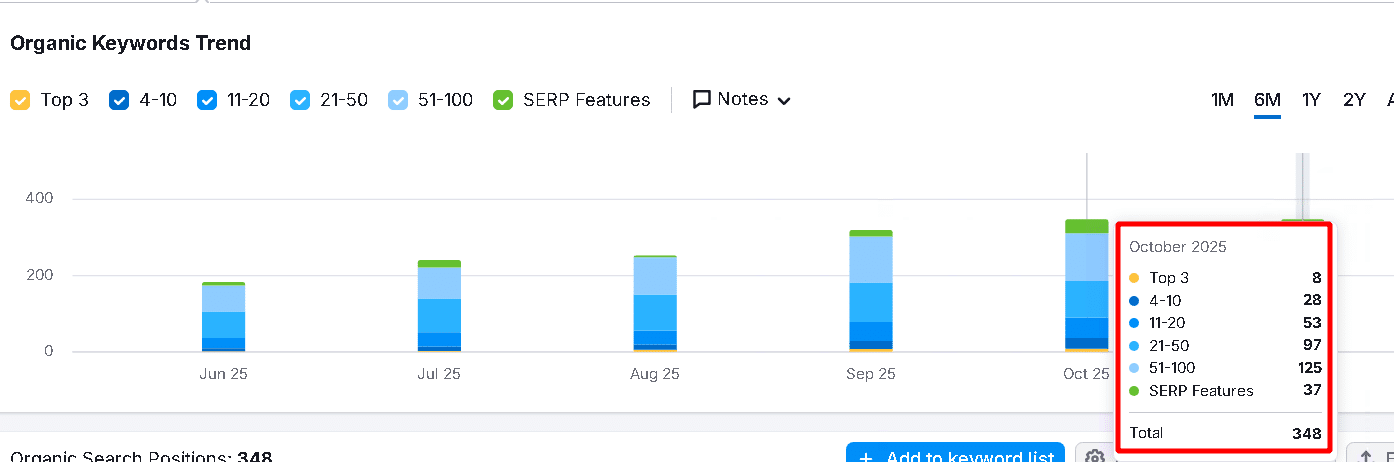The height and width of the screenshot is (462, 1394).
Task: Choose the 2Y time range
Action: pos(1354,100)
